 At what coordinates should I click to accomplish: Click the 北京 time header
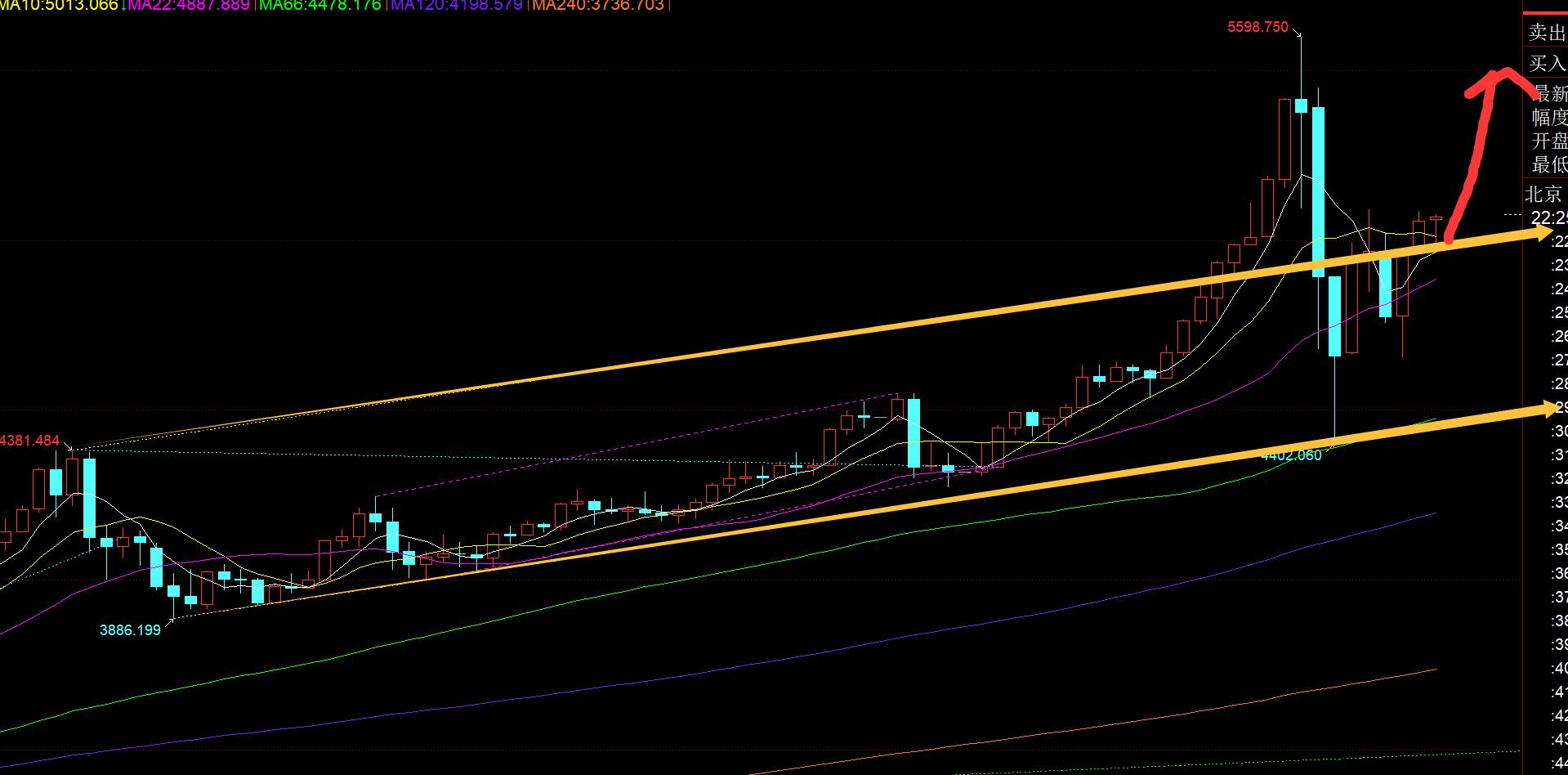point(1544,194)
